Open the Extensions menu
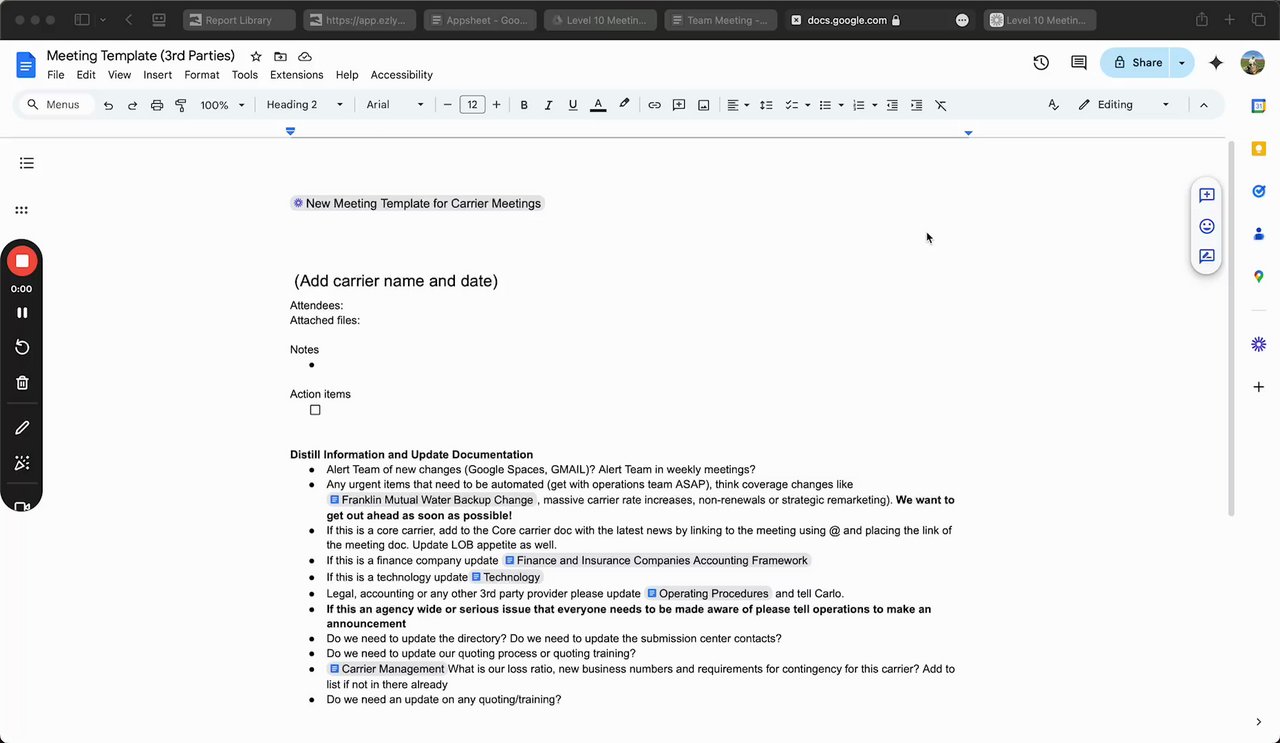Viewport: 1280px width, 743px height. (x=297, y=75)
